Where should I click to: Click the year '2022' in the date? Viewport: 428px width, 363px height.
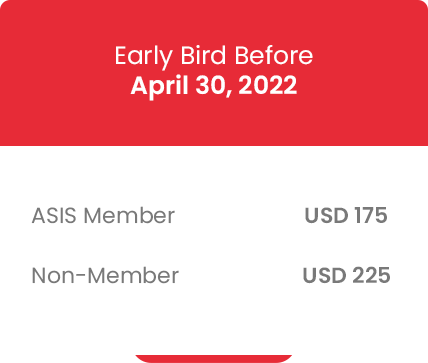(268, 85)
